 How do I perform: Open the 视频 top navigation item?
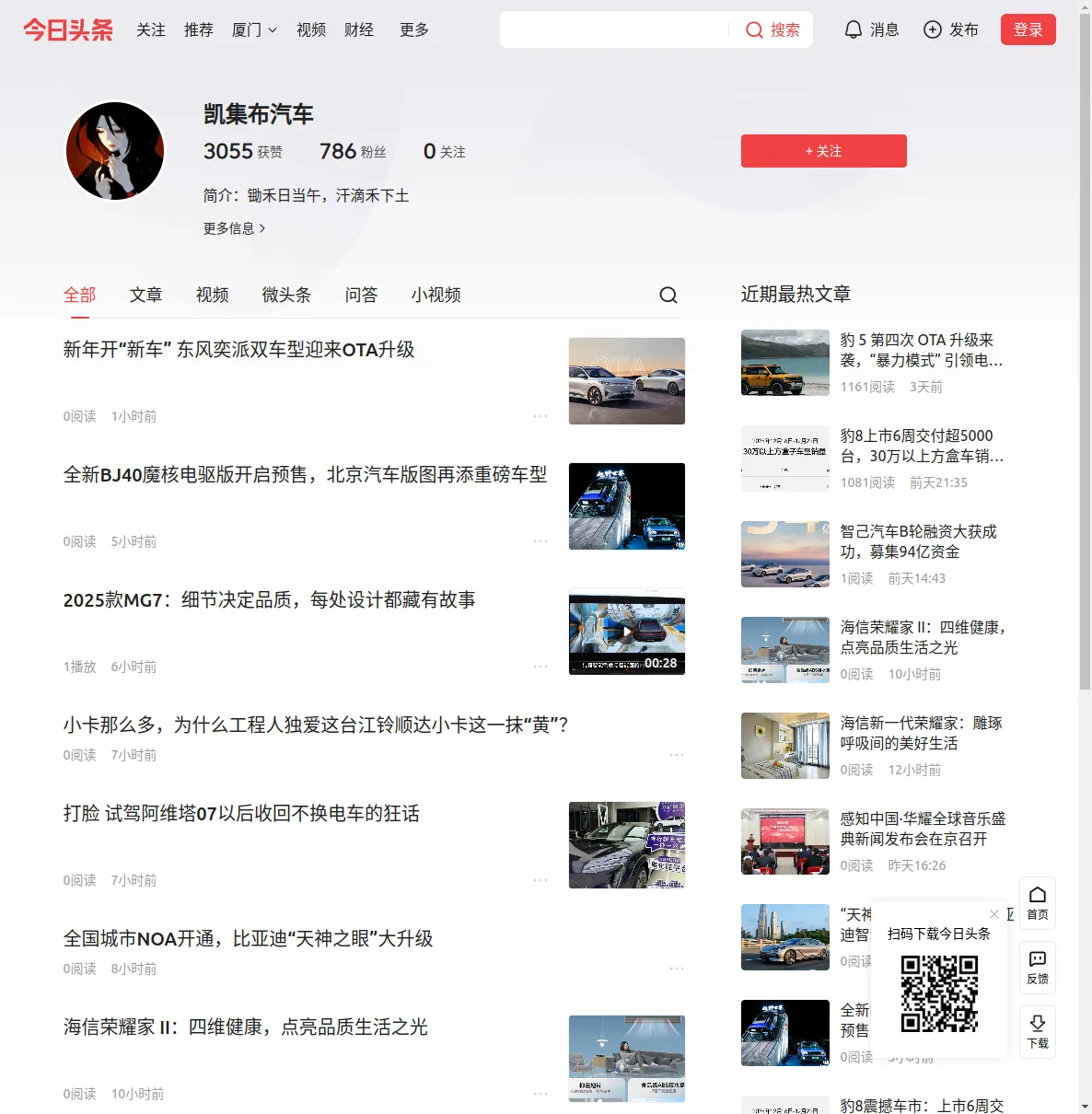pos(311,29)
